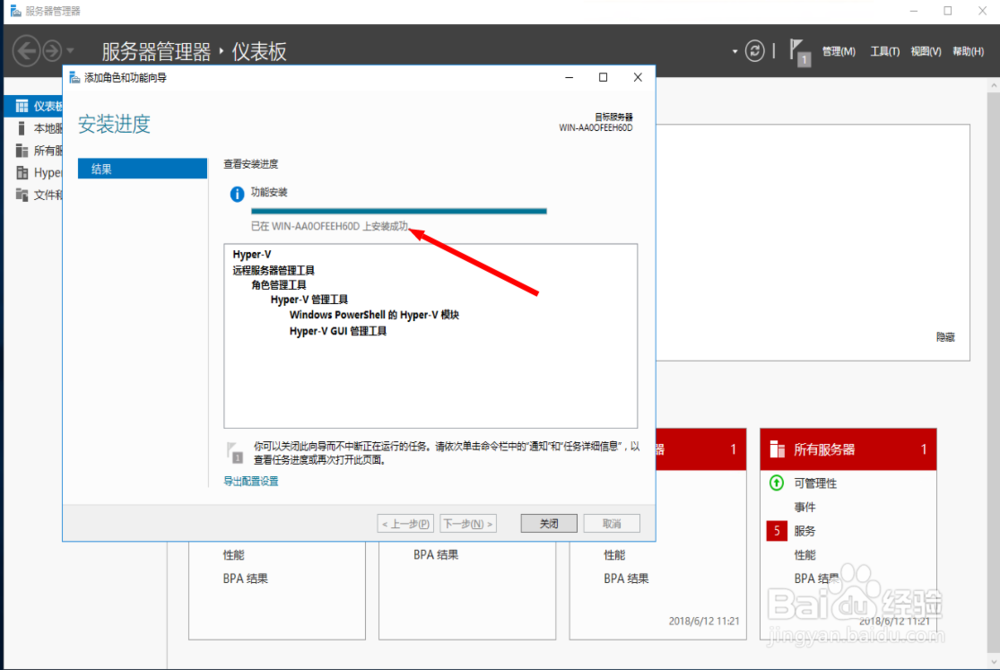This screenshot has height=670, width=1000.
Task: Open the navigation history dropdown arrow
Action: (x=70, y=50)
